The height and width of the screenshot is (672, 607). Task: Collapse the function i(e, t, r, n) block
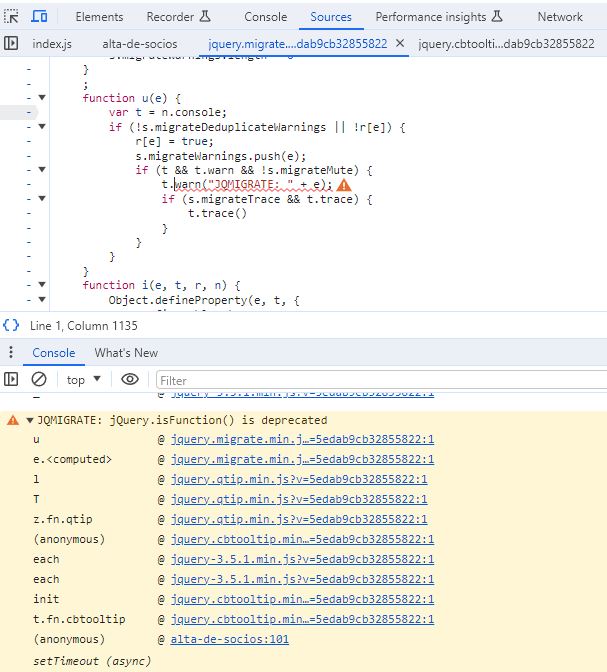[42, 285]
